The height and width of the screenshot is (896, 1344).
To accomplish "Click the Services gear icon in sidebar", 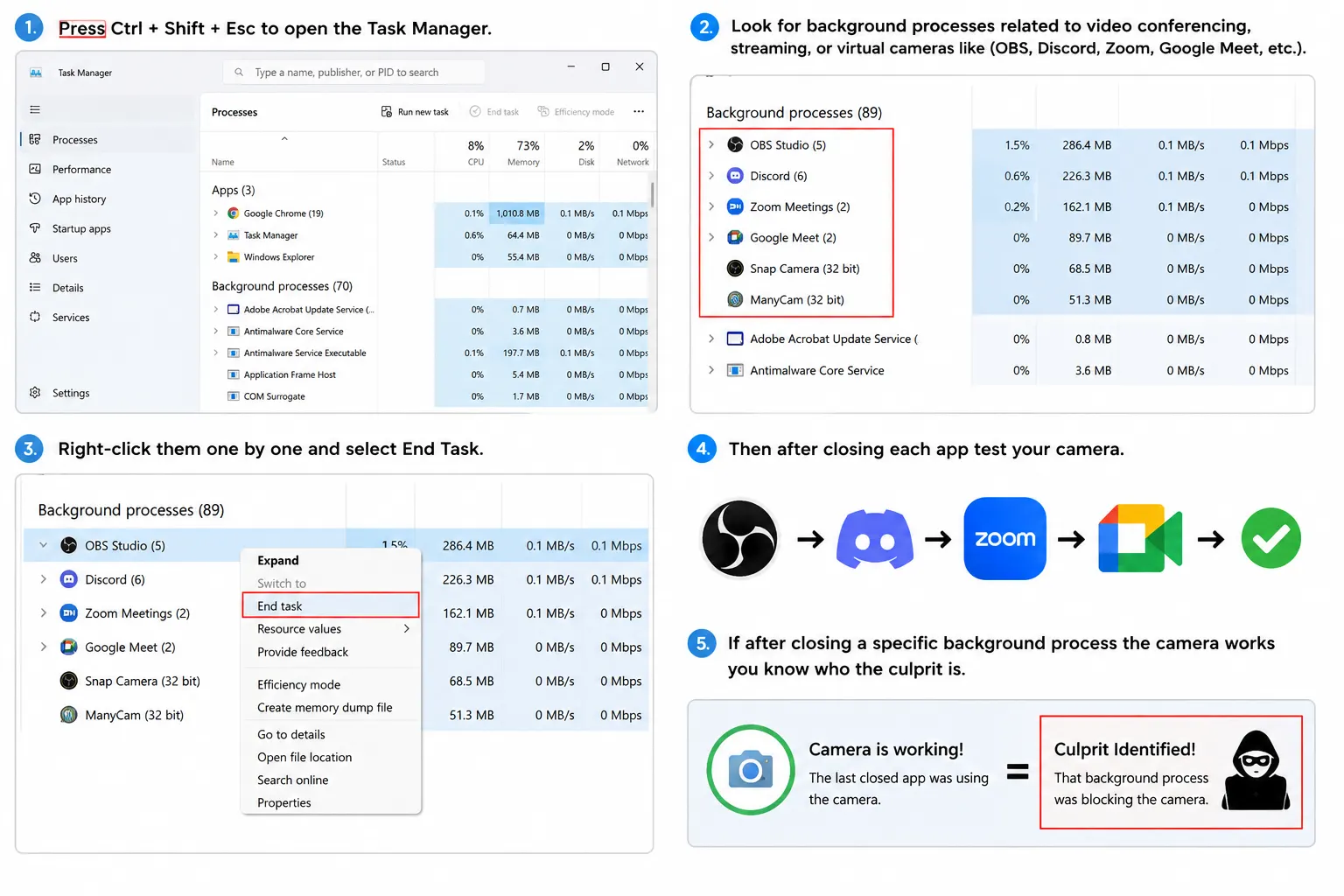I will point(35,317).
